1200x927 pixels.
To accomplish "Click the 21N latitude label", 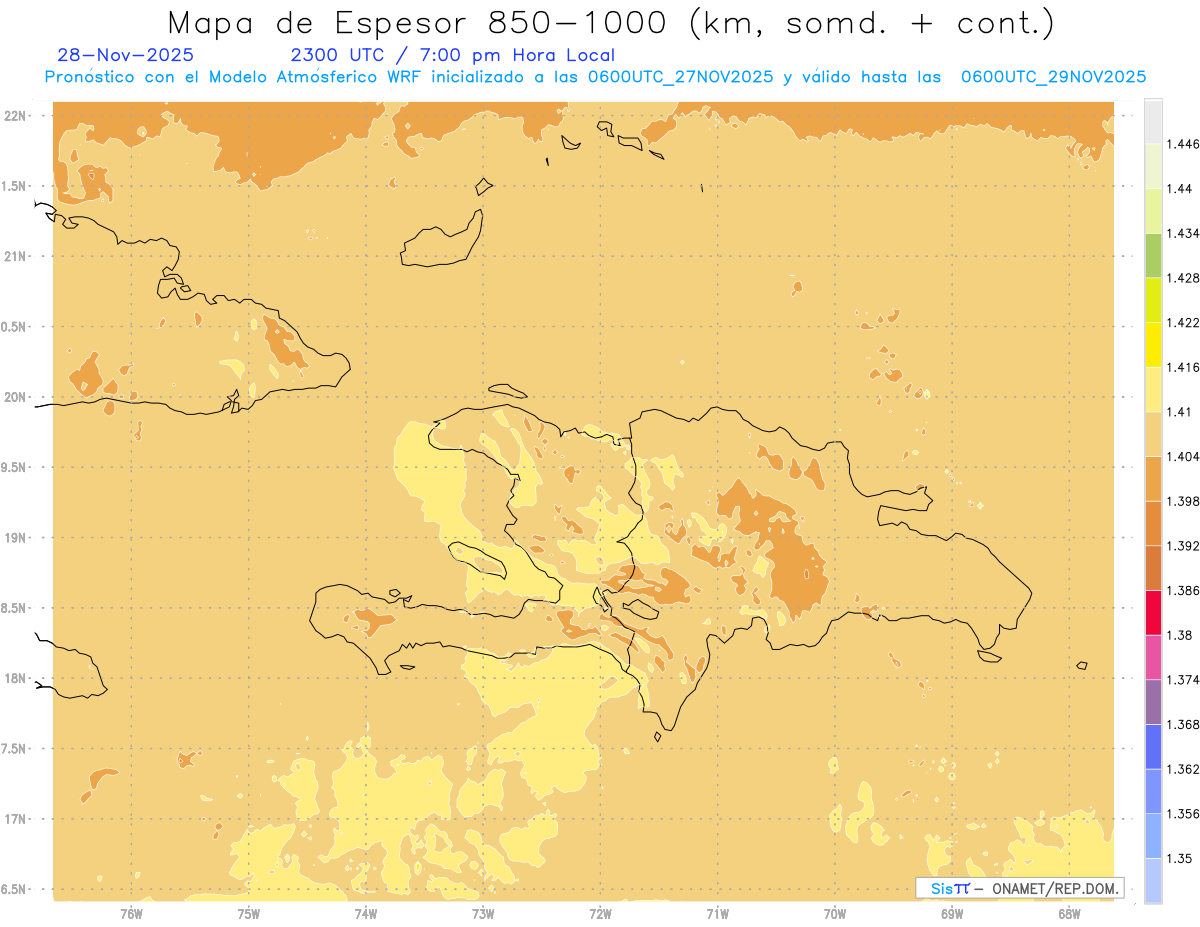I will [x=14, y=256].
